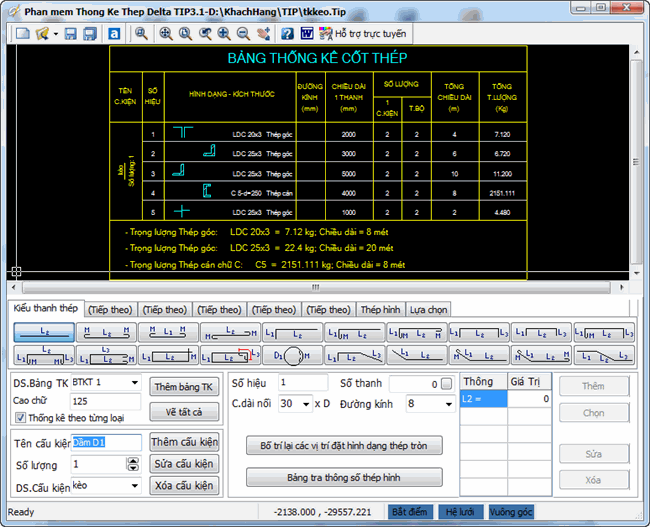Screen dimensions: 650x527
Task: Select the straight L2 bar shape
Action: pos(44,332)
